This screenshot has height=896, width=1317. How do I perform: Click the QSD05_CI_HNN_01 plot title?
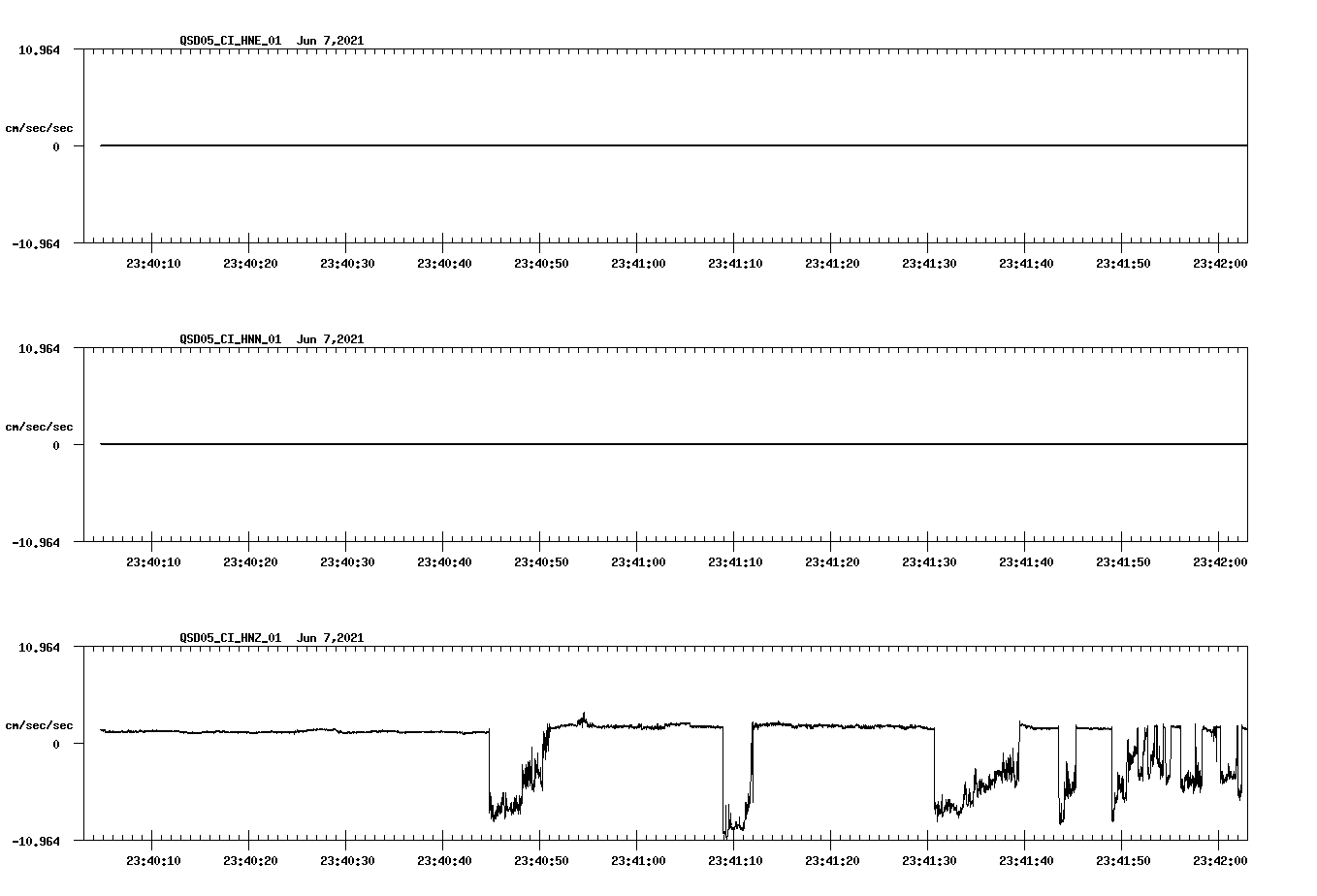[272, 339]
